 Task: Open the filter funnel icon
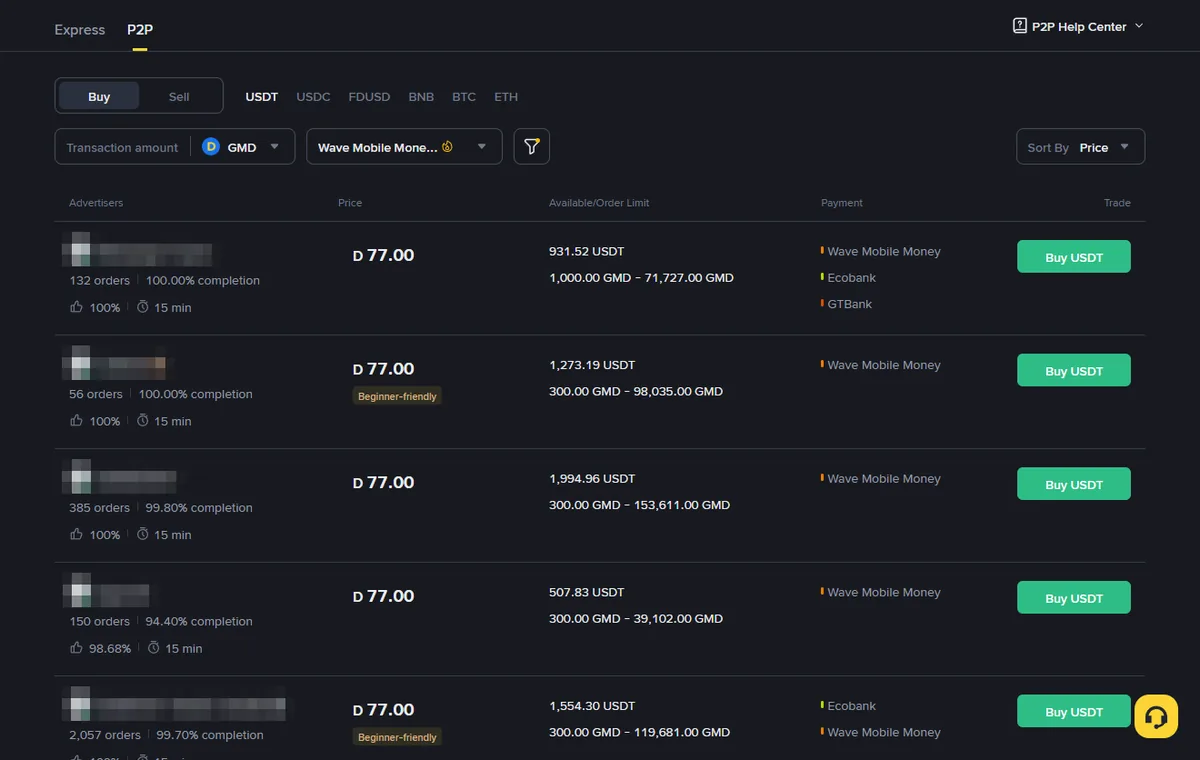click(531, 147)
